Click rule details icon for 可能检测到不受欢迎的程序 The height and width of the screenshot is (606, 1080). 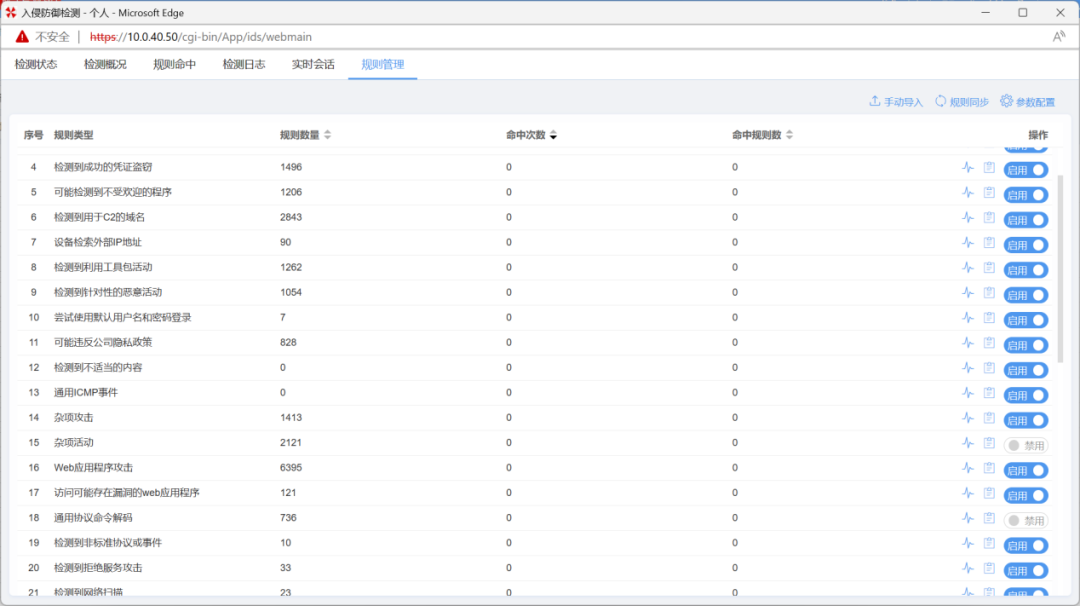coord(989,192)
